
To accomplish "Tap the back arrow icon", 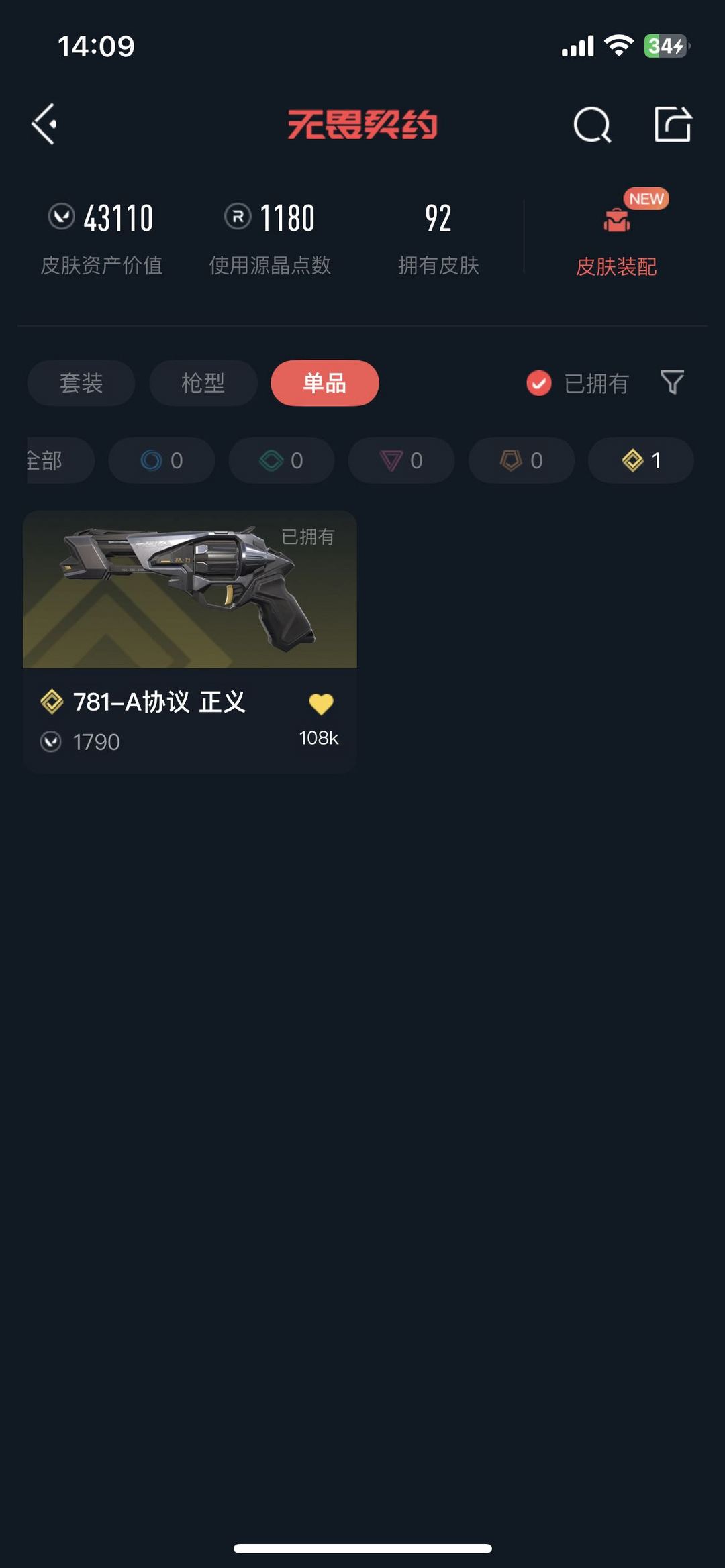I will [x=44, y=124].
